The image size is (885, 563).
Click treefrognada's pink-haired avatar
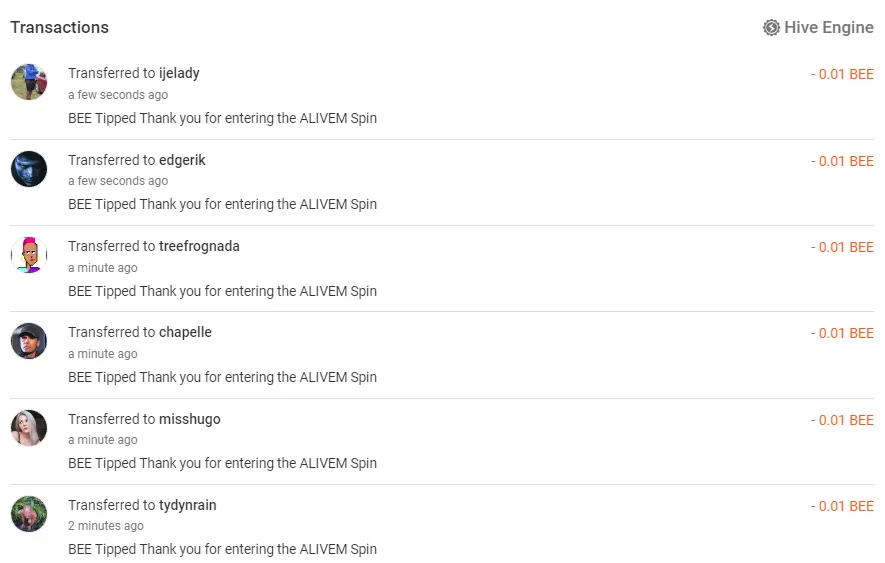tap(29, 255)
